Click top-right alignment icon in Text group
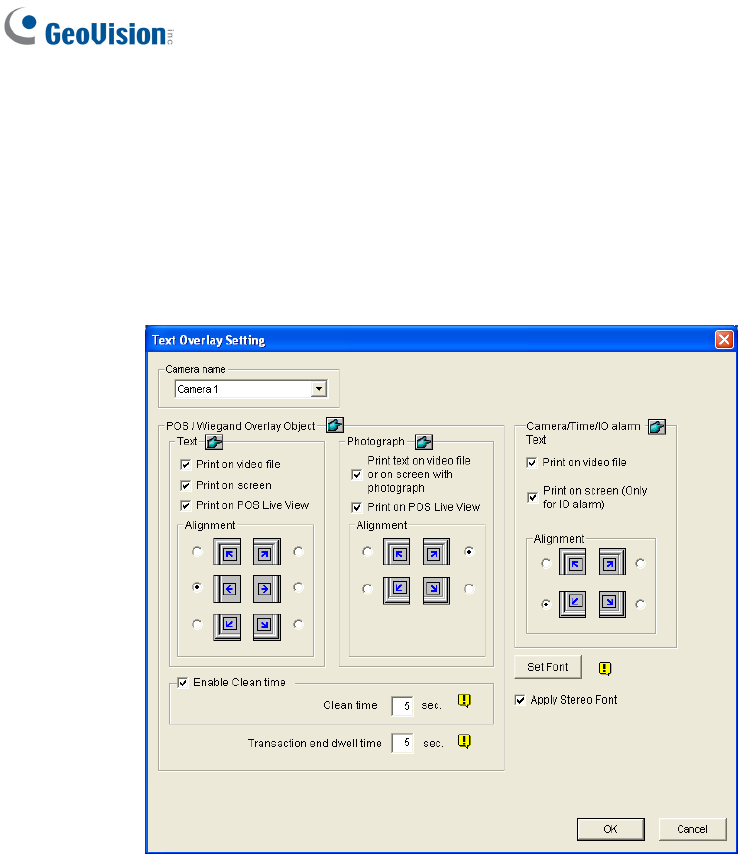 click(267, 552)
